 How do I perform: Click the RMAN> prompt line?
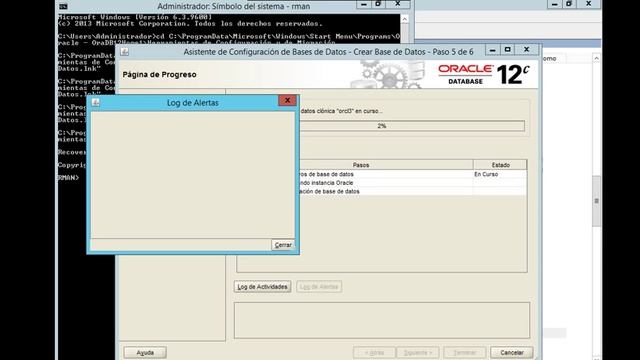[69, 178]
